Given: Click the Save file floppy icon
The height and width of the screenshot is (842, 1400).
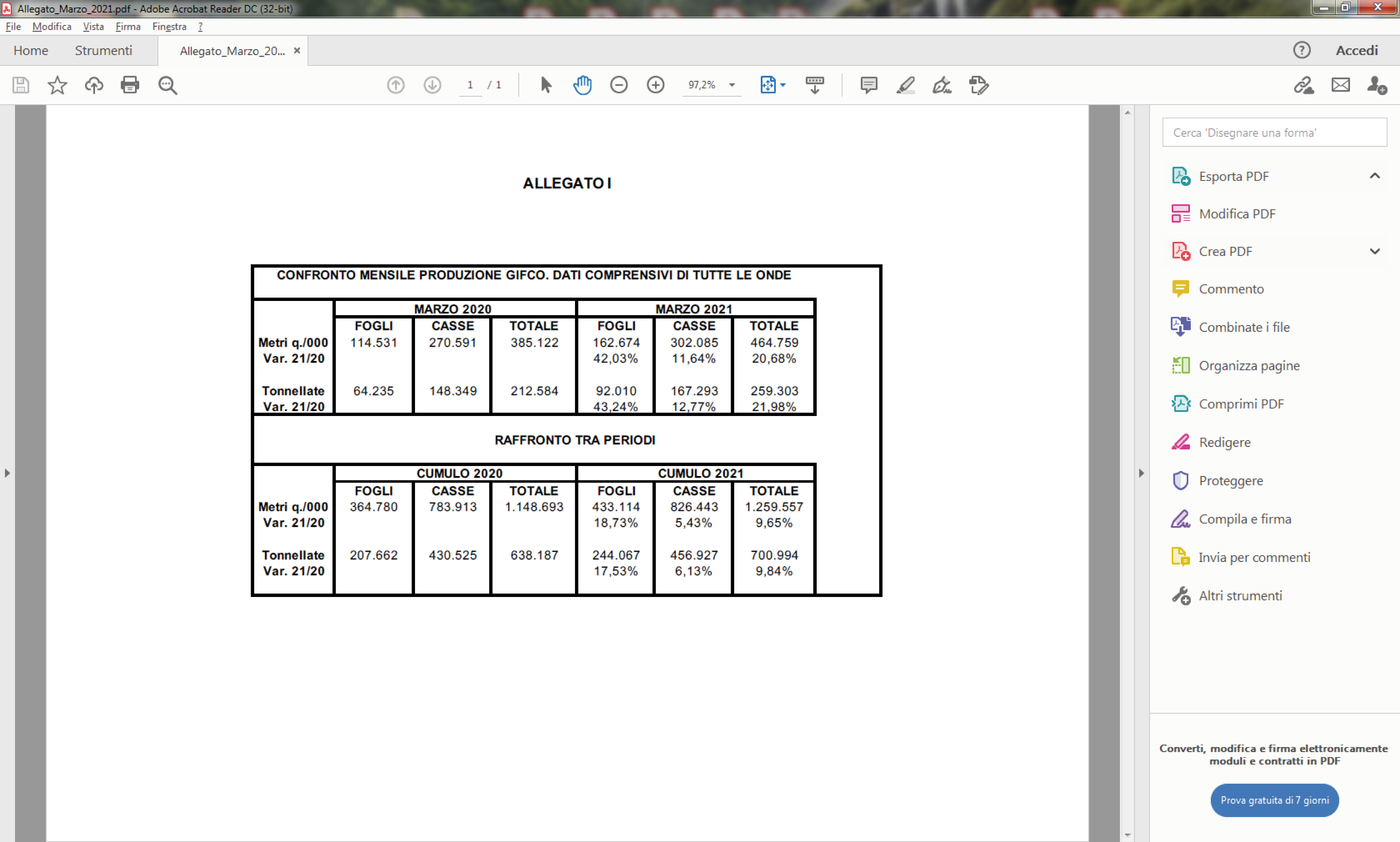Looking at the screenshot, I should click(x=21, y=85).
